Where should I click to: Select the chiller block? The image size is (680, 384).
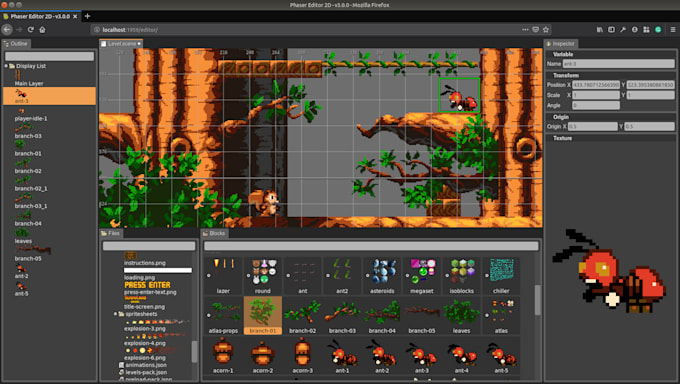pyautogui.click(x=501, y=276)
